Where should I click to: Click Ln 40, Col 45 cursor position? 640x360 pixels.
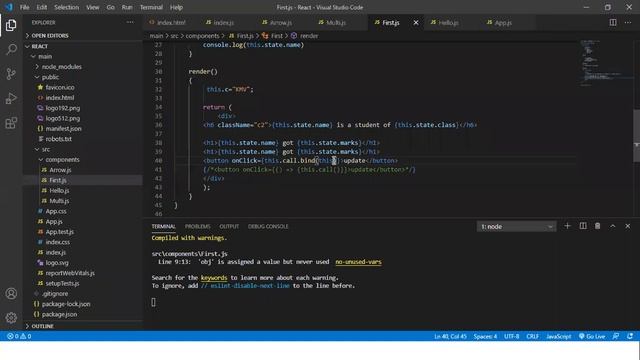(450, 336)
